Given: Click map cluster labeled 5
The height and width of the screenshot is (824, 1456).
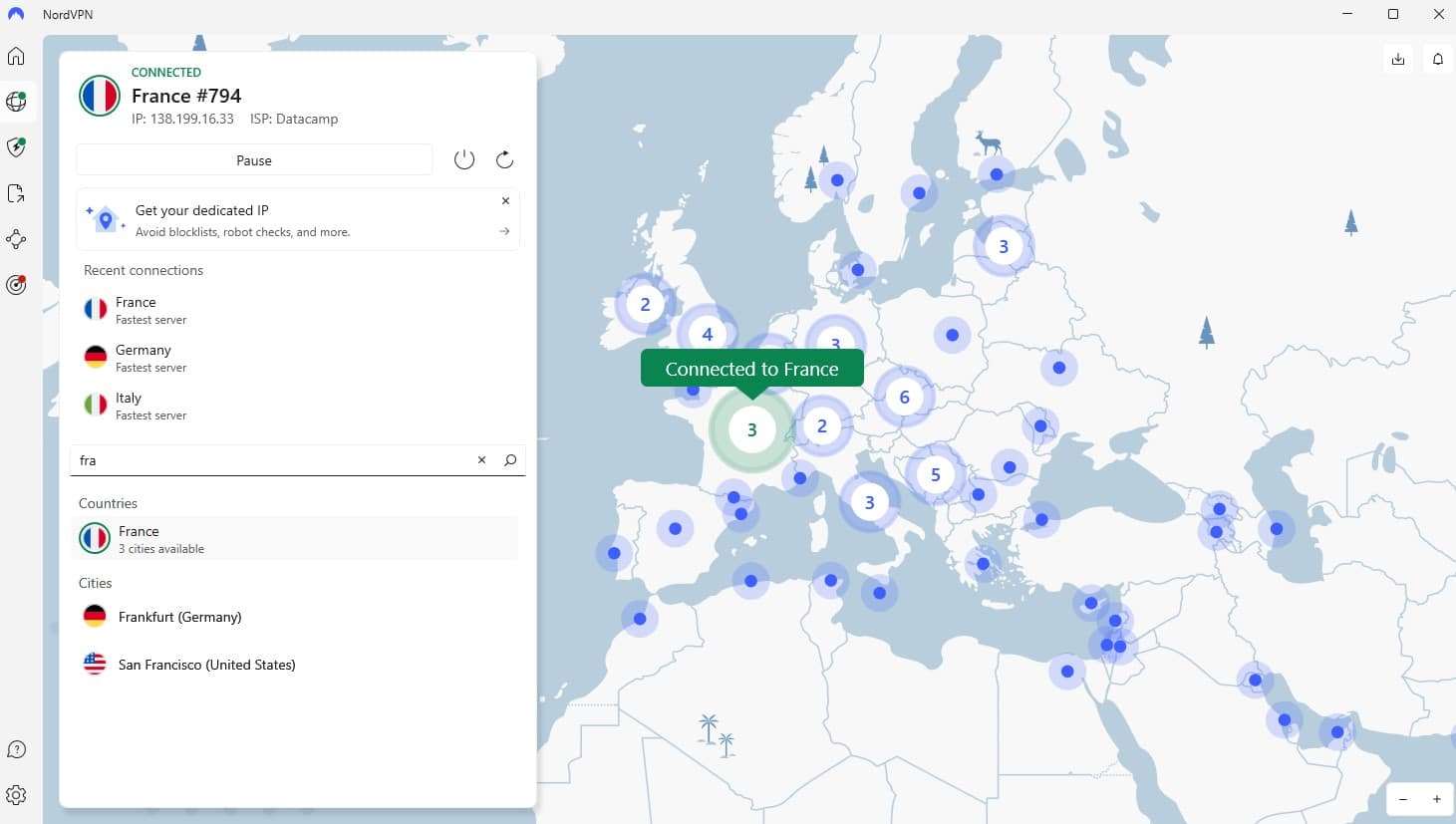Looking at the screenshot, I should [935, 474].
